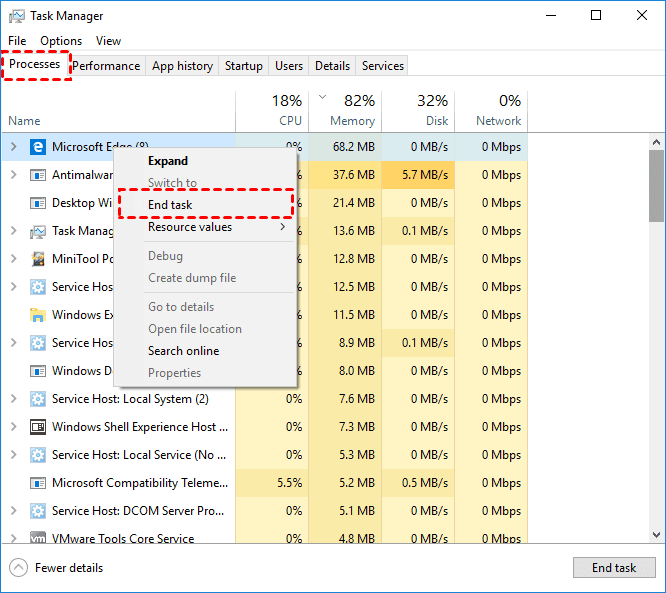Sort by CPU column header
Image resolution: width=666 pixels, height=593 pixels.
point(272,111)
